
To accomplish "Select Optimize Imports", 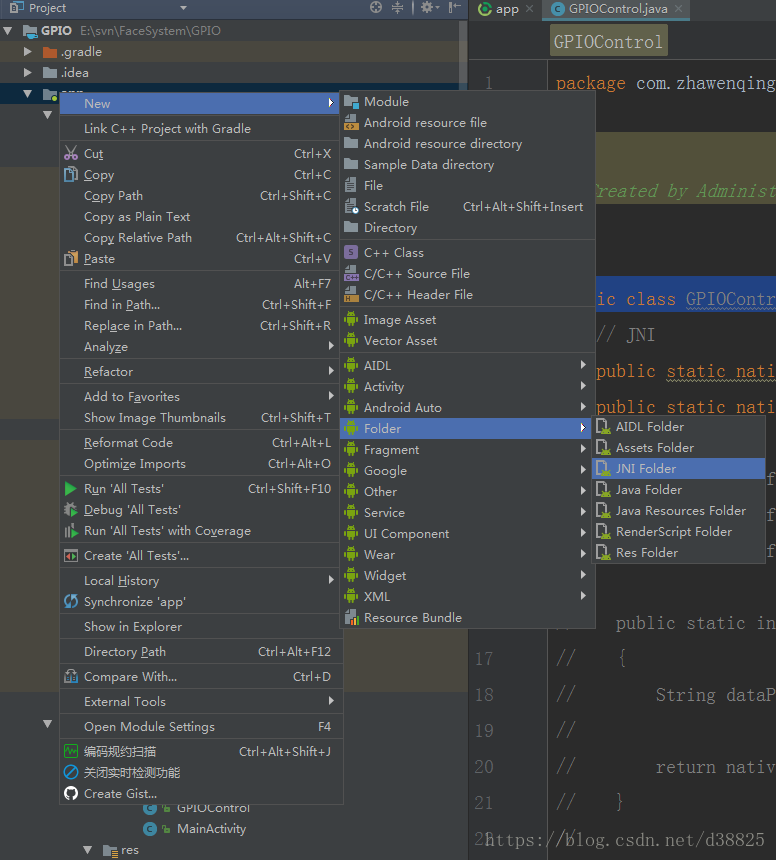I will point(199,463).
